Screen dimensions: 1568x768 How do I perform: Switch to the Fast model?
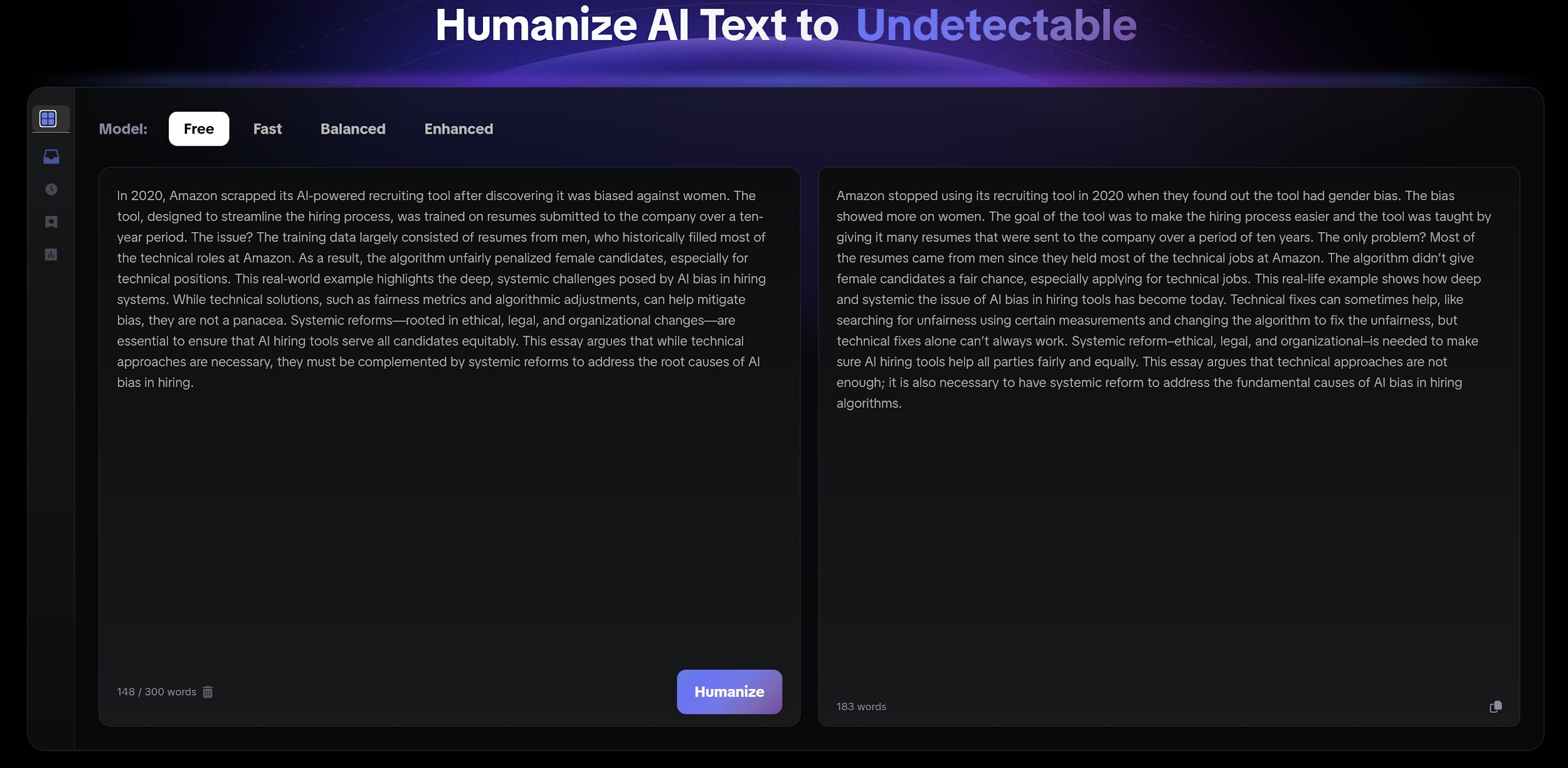267,129
